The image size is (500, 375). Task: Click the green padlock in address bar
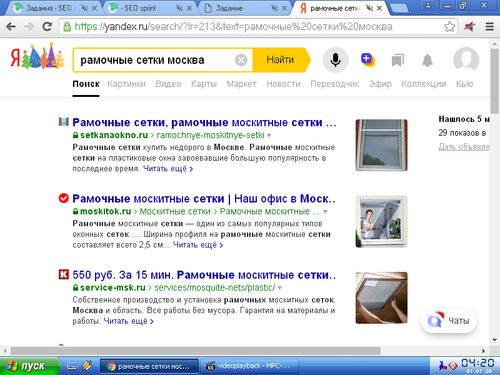coord(67,27)
